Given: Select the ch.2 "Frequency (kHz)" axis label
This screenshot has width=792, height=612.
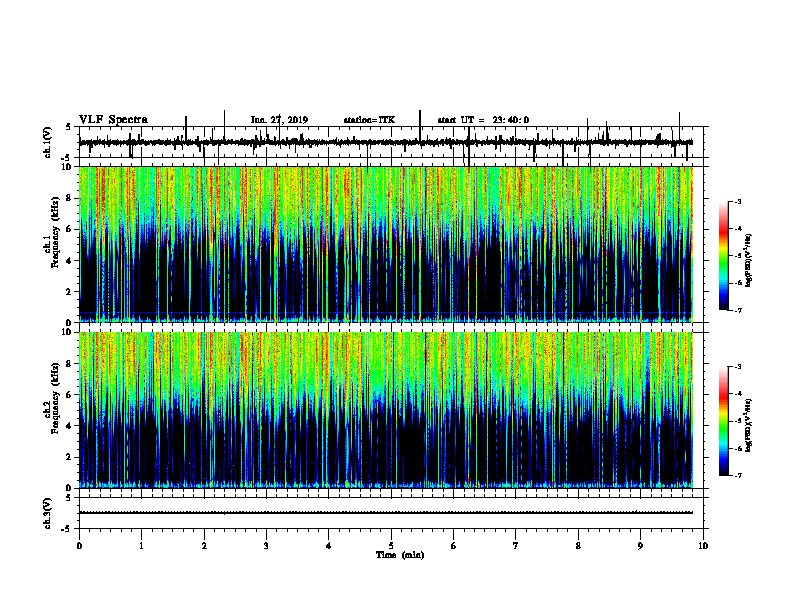Looking at the screenshot, I should click(x=55, y=398).
